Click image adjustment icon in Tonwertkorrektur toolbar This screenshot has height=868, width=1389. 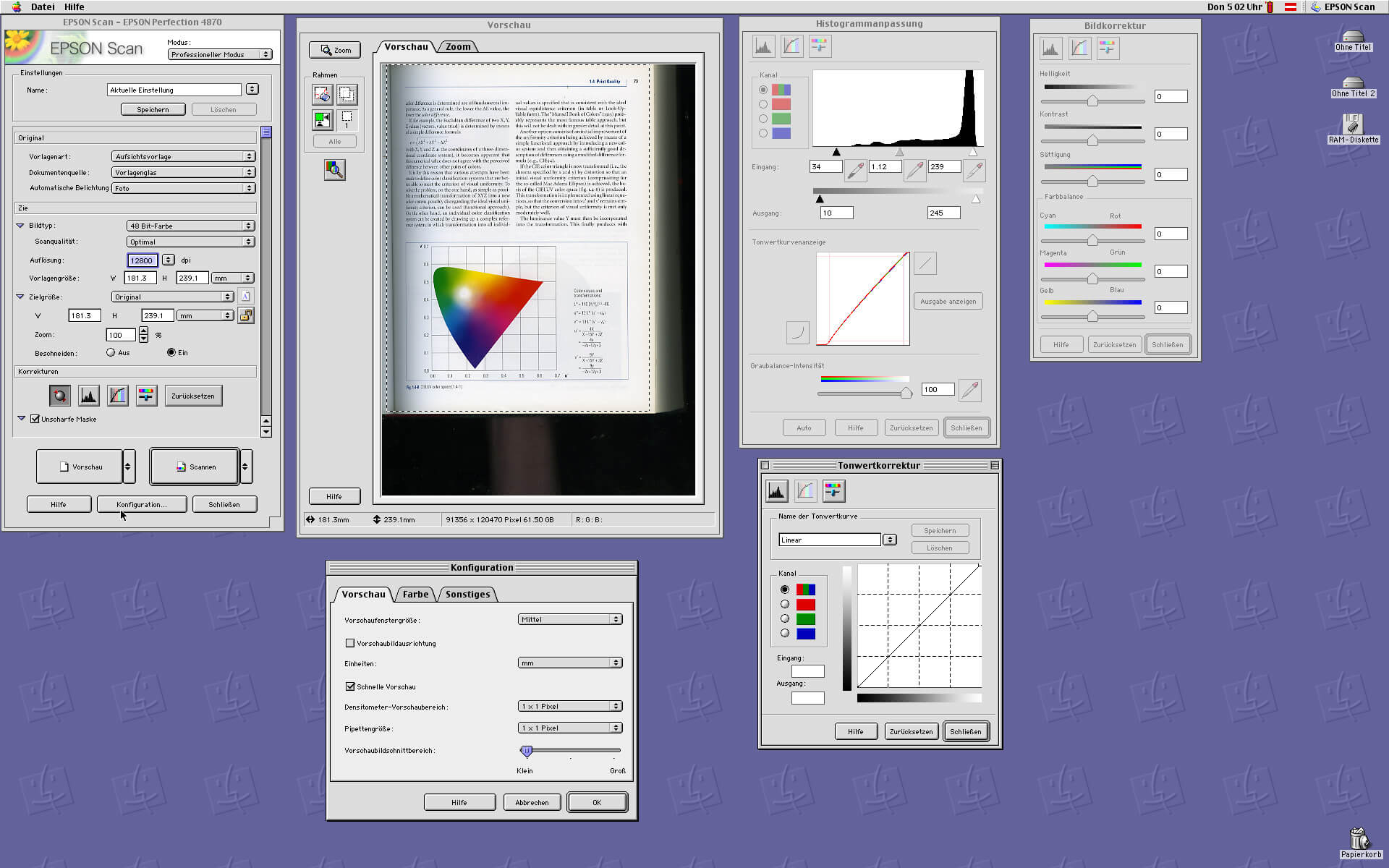[x=834, y=491]
